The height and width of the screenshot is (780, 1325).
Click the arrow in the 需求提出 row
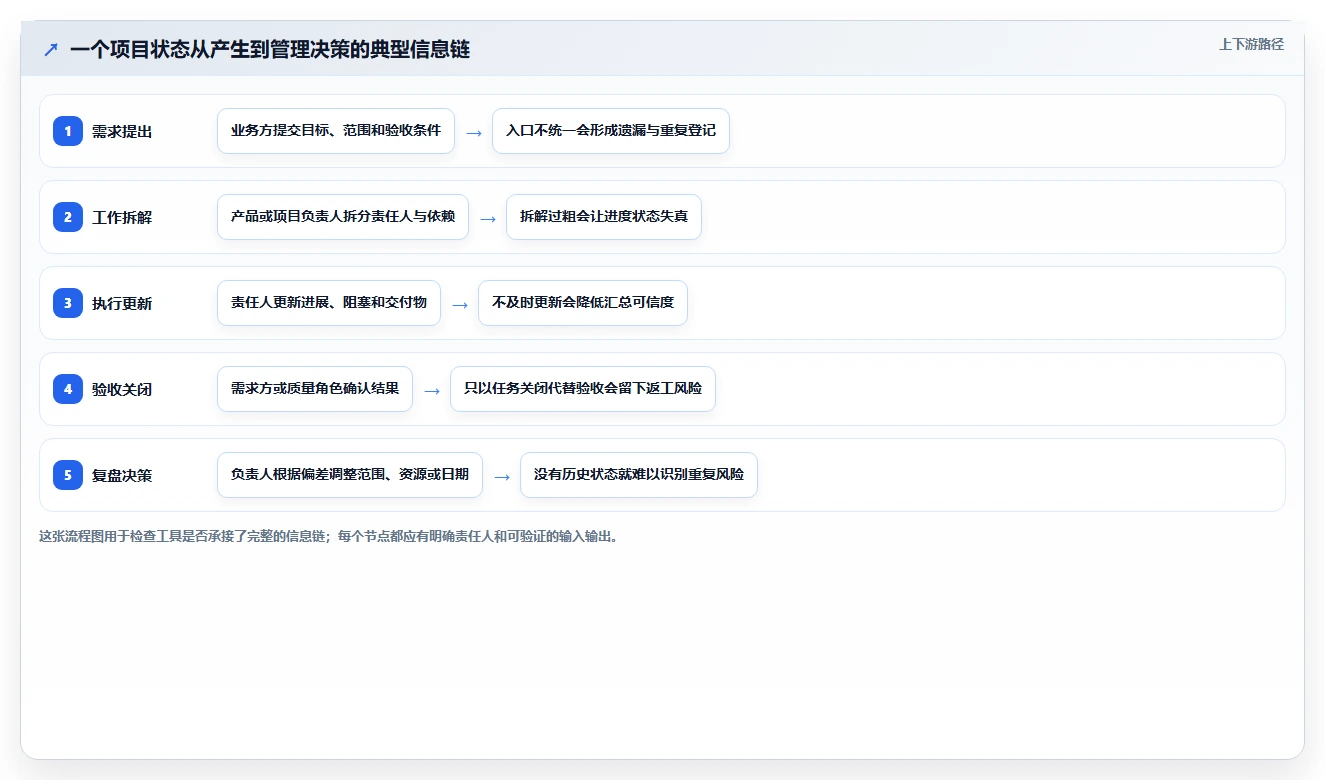474,132
